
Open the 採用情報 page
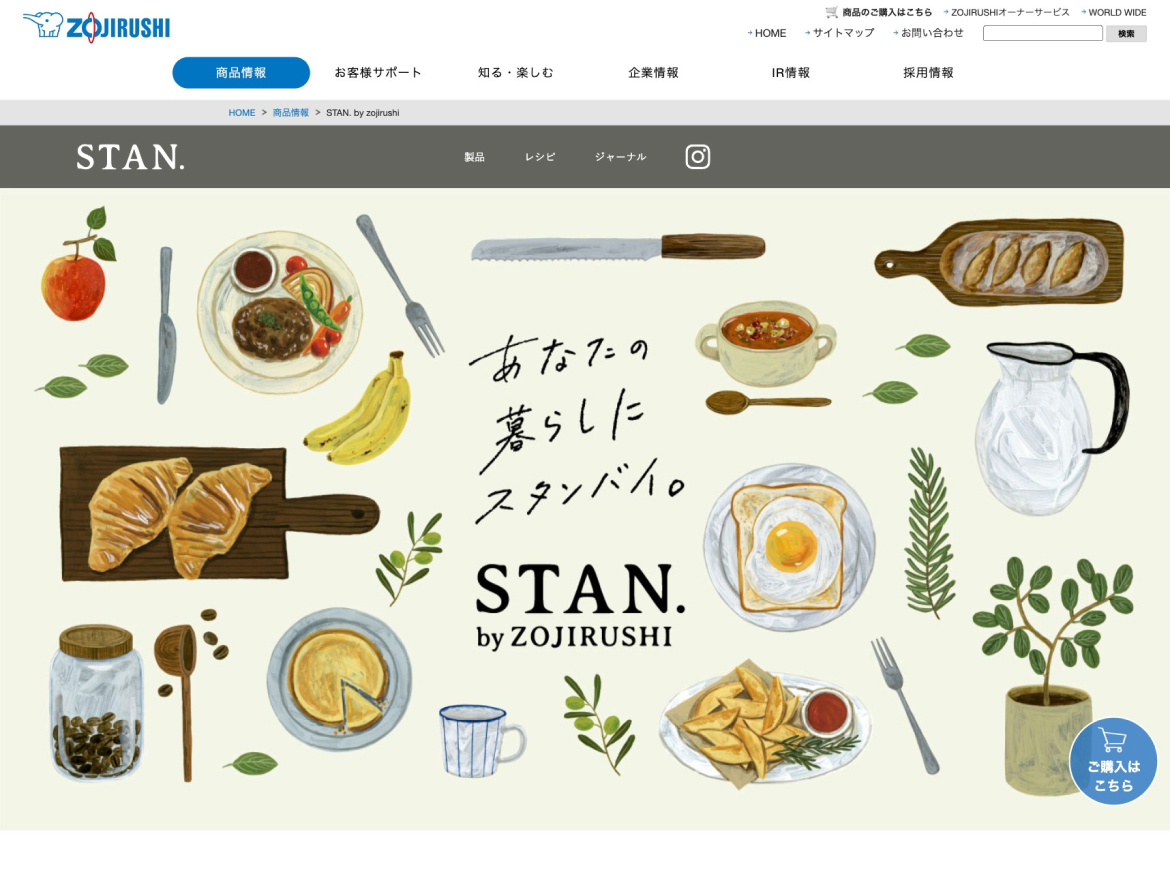pyautogui.click(x=928, y=72)
